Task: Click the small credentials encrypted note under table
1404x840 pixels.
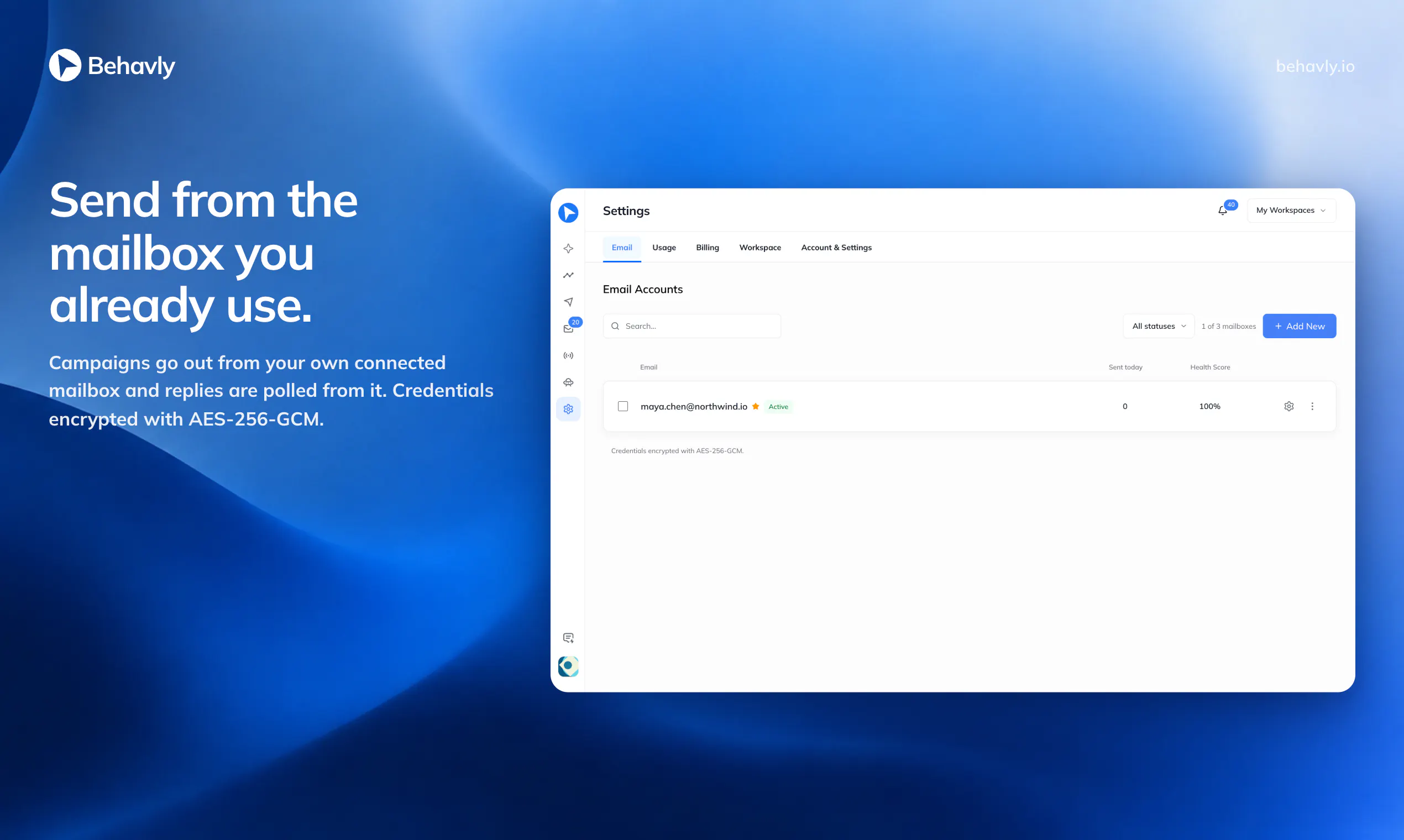Action: click(677, 451)
